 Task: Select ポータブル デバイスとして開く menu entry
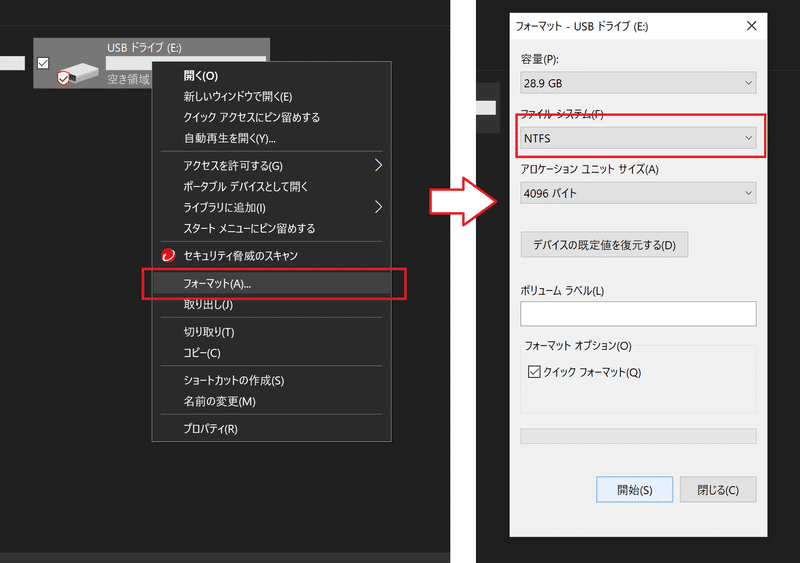(271, 187)
